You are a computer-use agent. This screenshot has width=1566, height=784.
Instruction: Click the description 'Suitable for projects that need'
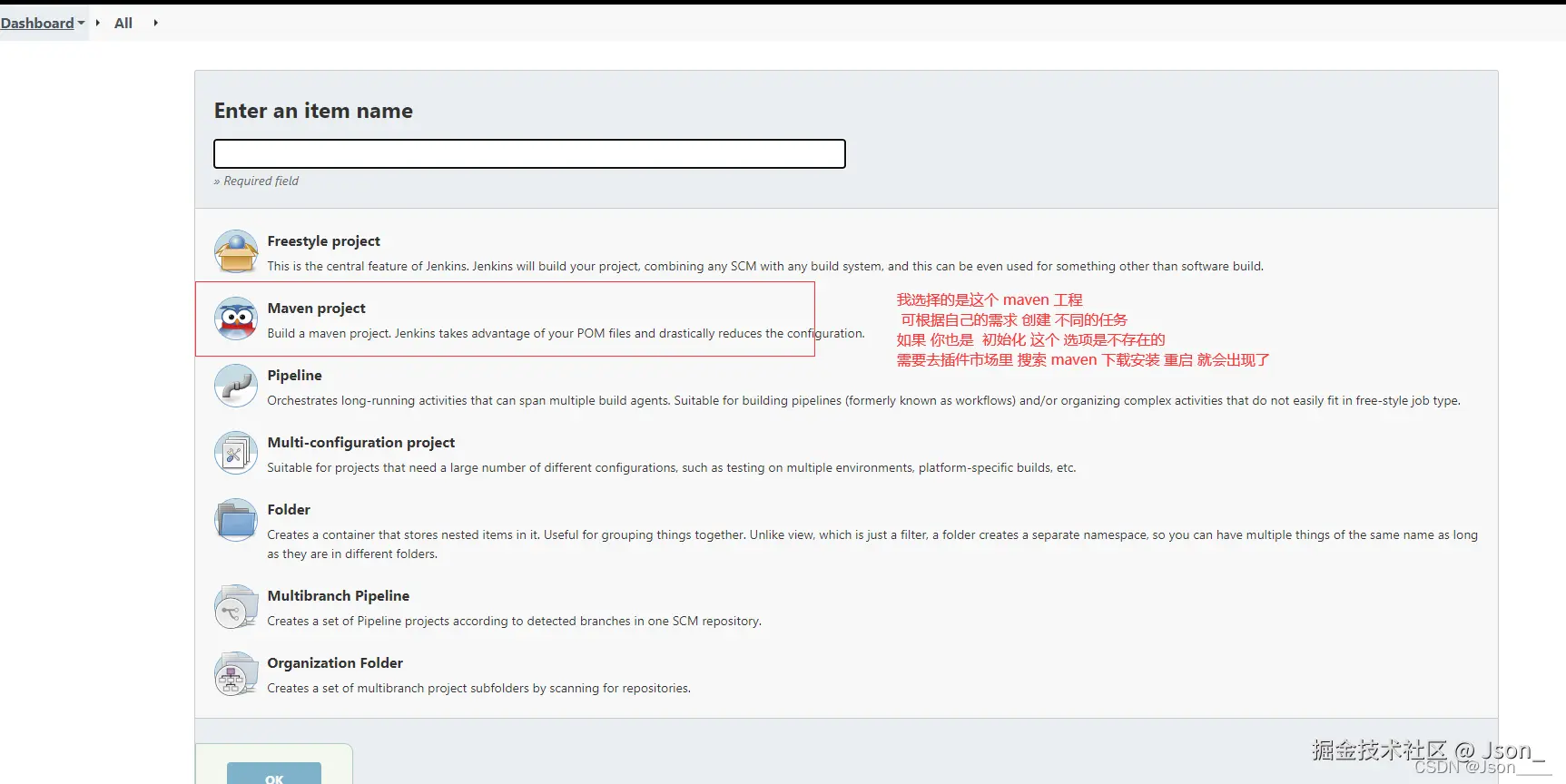(672, 468)
